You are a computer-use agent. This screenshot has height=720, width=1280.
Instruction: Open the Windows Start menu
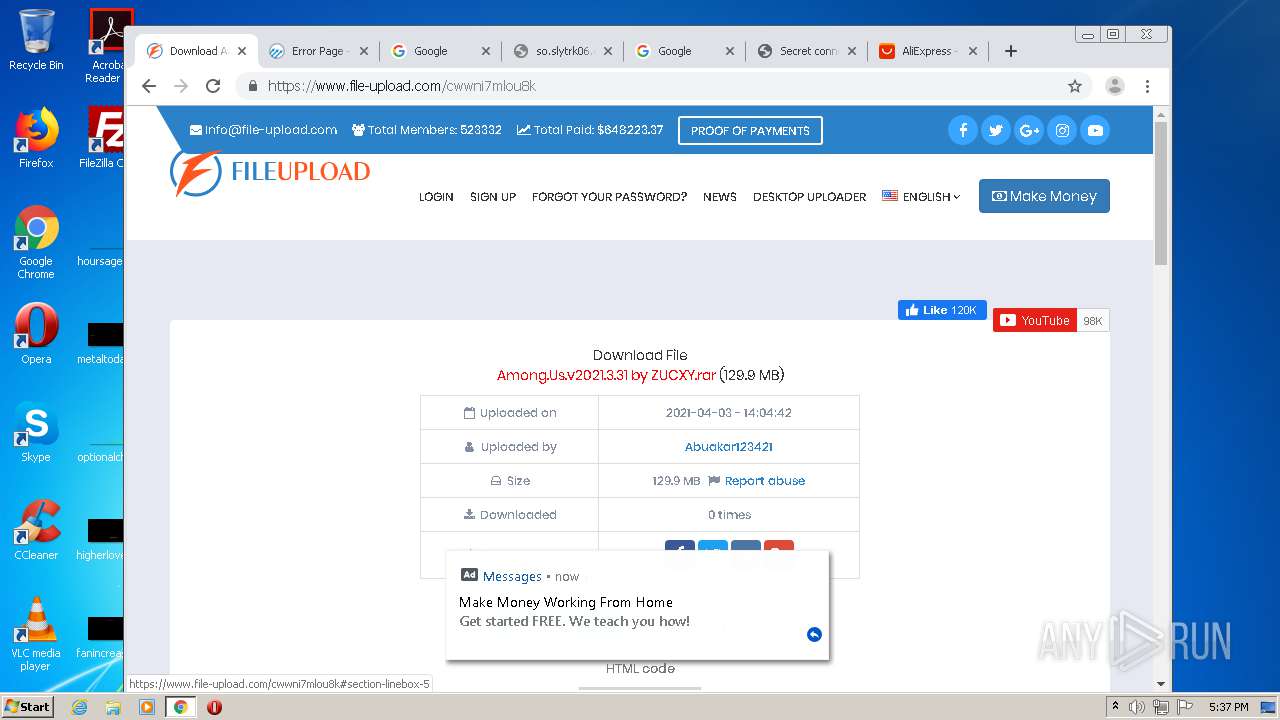click(x=27, y=707)
